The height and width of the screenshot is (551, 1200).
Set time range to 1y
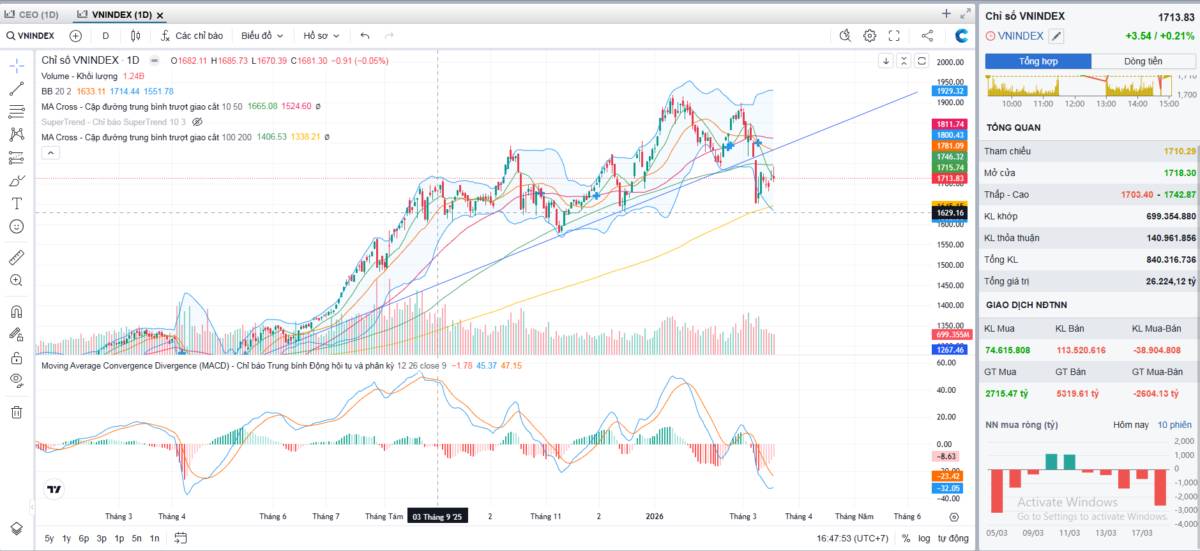(67, 538)
